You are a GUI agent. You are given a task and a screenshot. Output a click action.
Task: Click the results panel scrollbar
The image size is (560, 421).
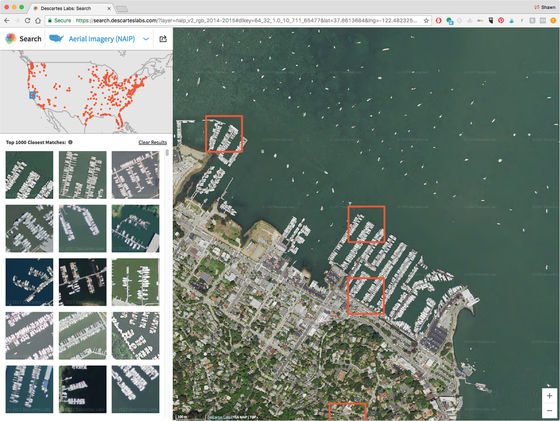(x=167, y=153)
